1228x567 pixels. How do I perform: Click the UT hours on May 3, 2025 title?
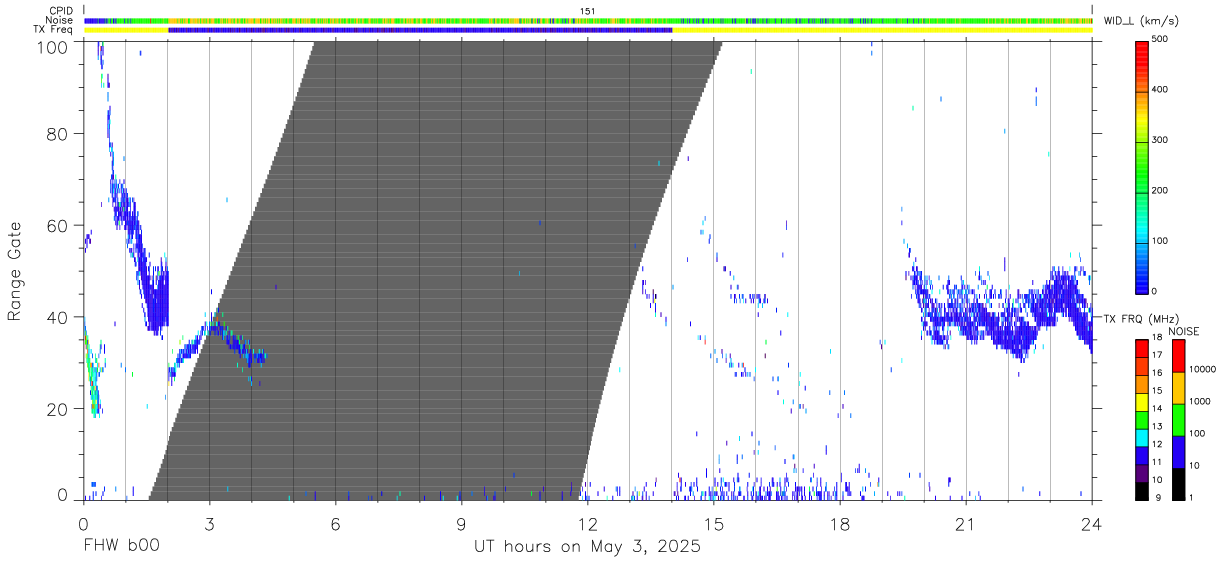coord(588,546)
